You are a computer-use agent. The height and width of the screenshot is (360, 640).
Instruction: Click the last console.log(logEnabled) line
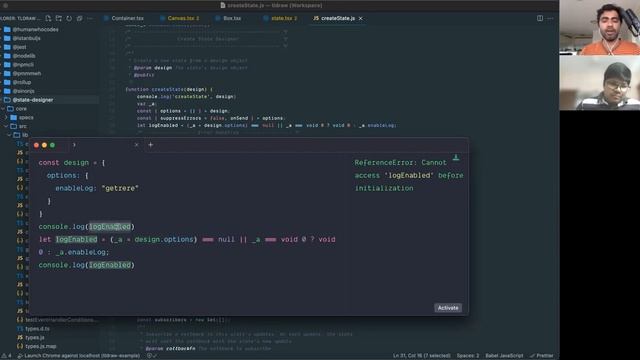click(x=86, y=265)
